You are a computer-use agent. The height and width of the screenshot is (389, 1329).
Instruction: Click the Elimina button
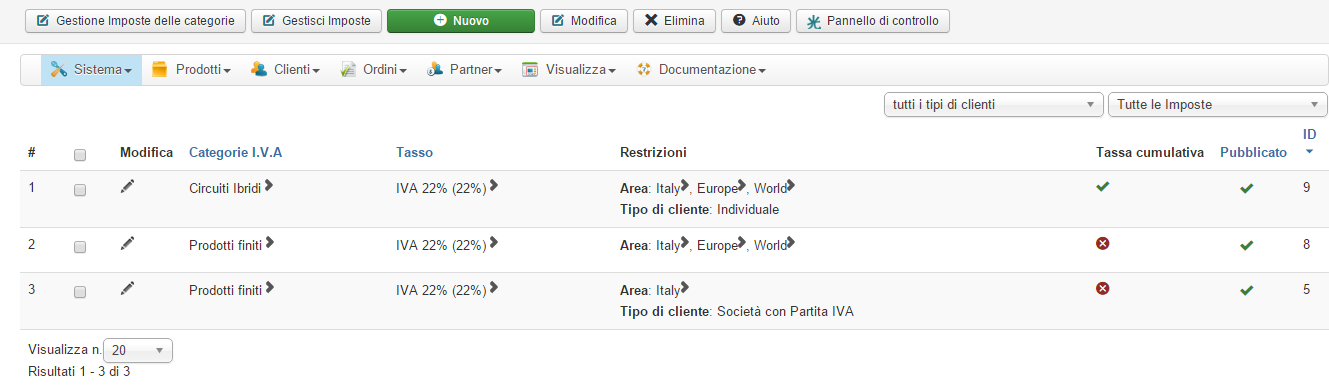pyautogui.click(x=674, y=20)
